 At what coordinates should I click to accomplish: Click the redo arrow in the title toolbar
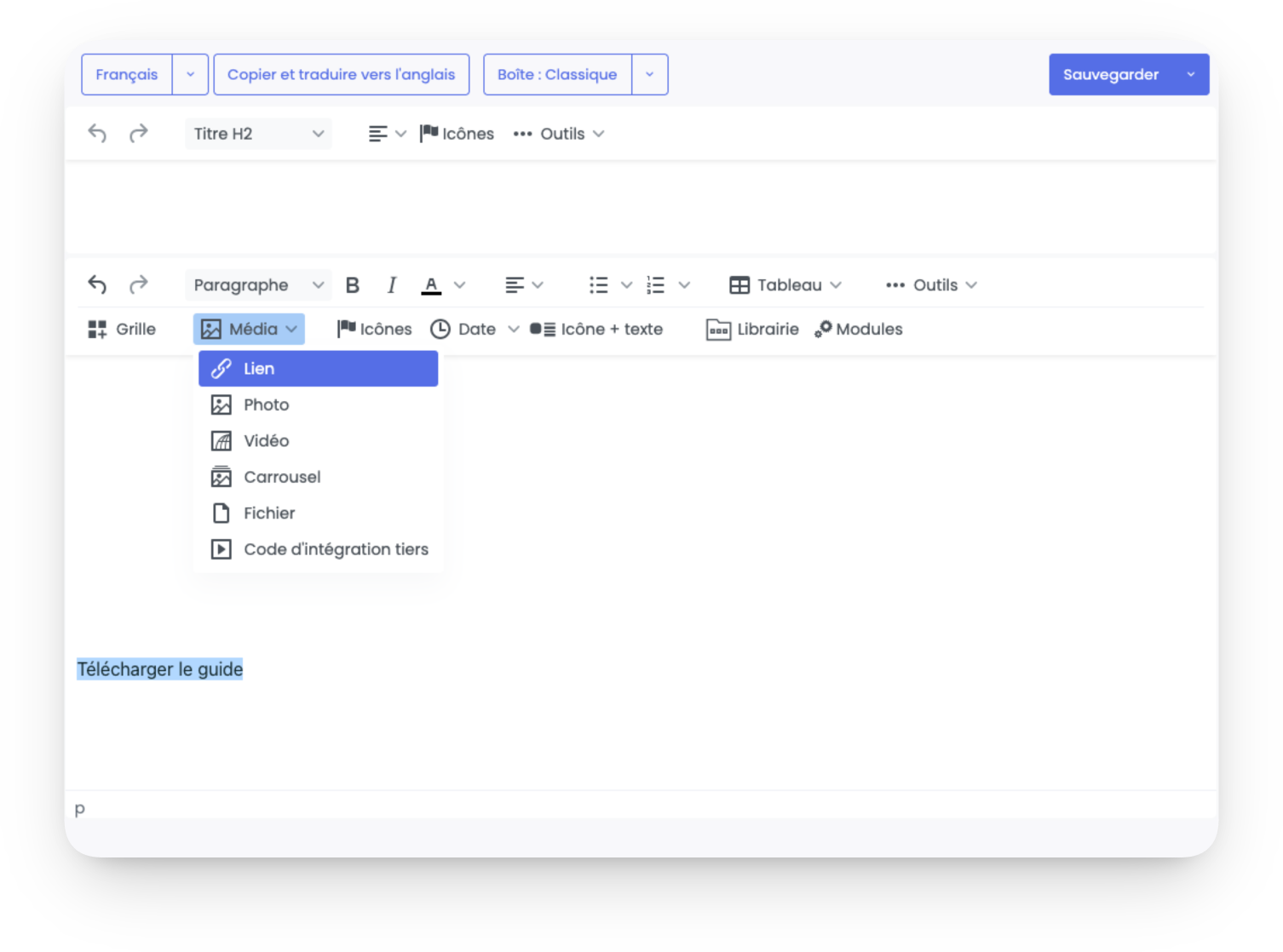(139, 134)
